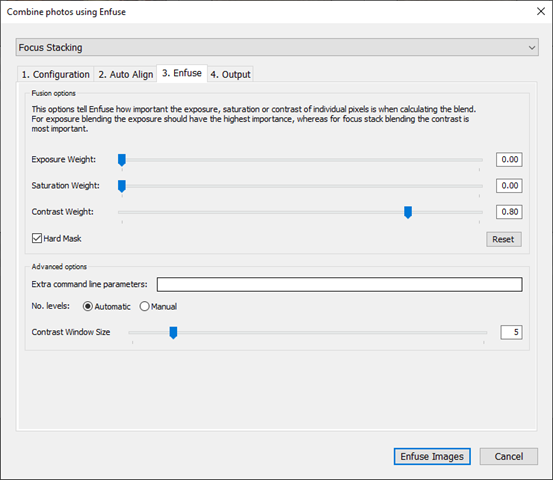
Task: Click the Saturation Weight slider handle
Action: coord(122,186)
